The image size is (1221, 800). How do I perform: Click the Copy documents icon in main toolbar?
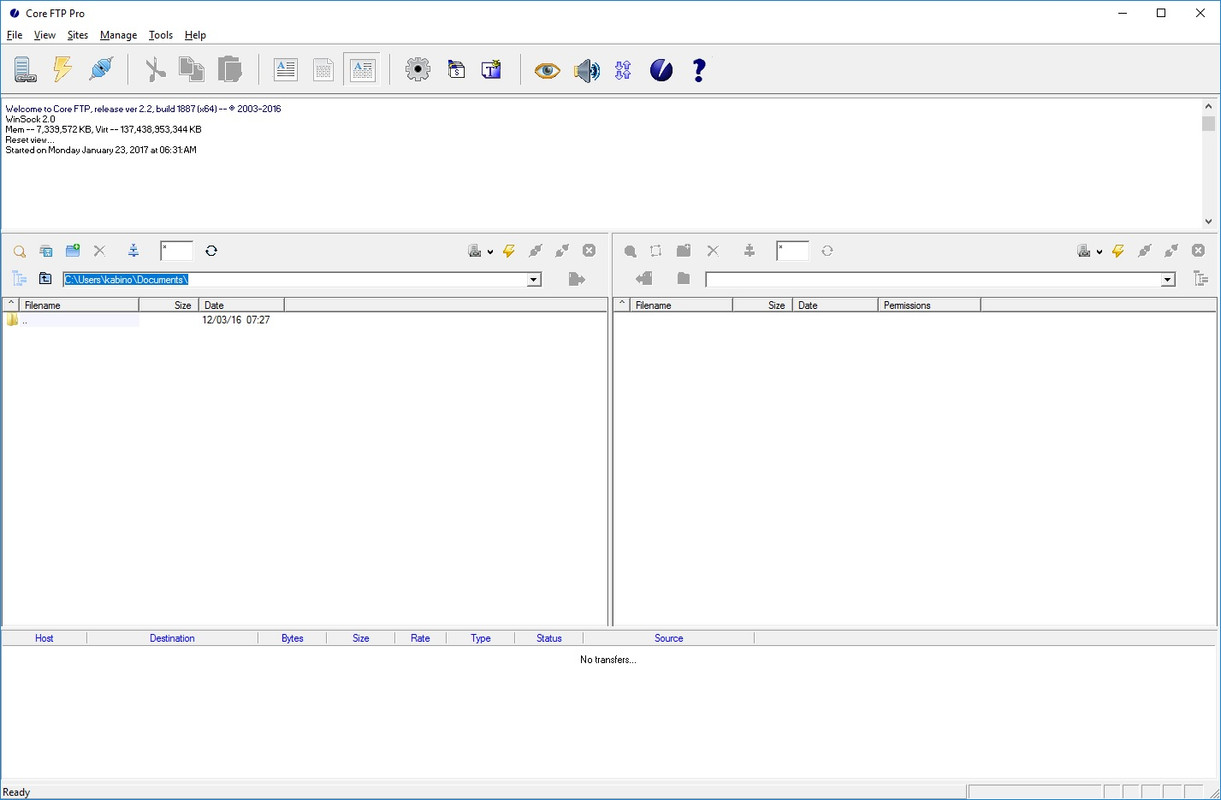[192, 69]
